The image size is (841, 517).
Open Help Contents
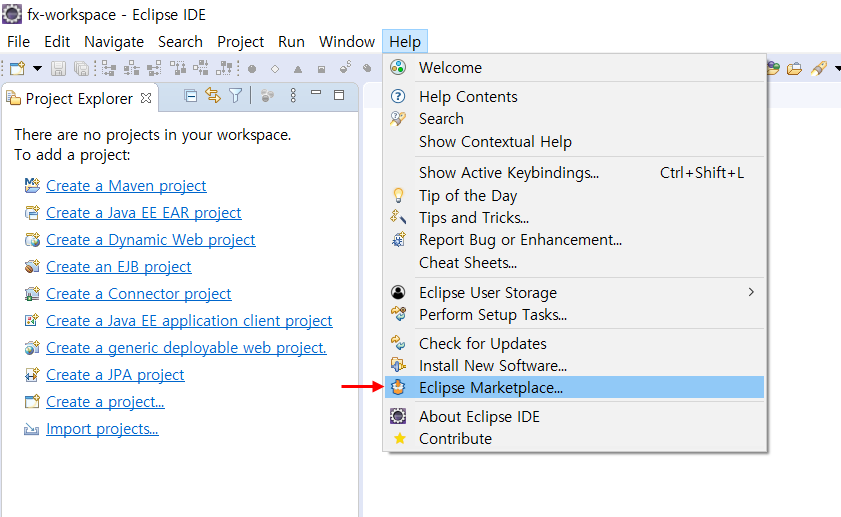coord(574,97)
